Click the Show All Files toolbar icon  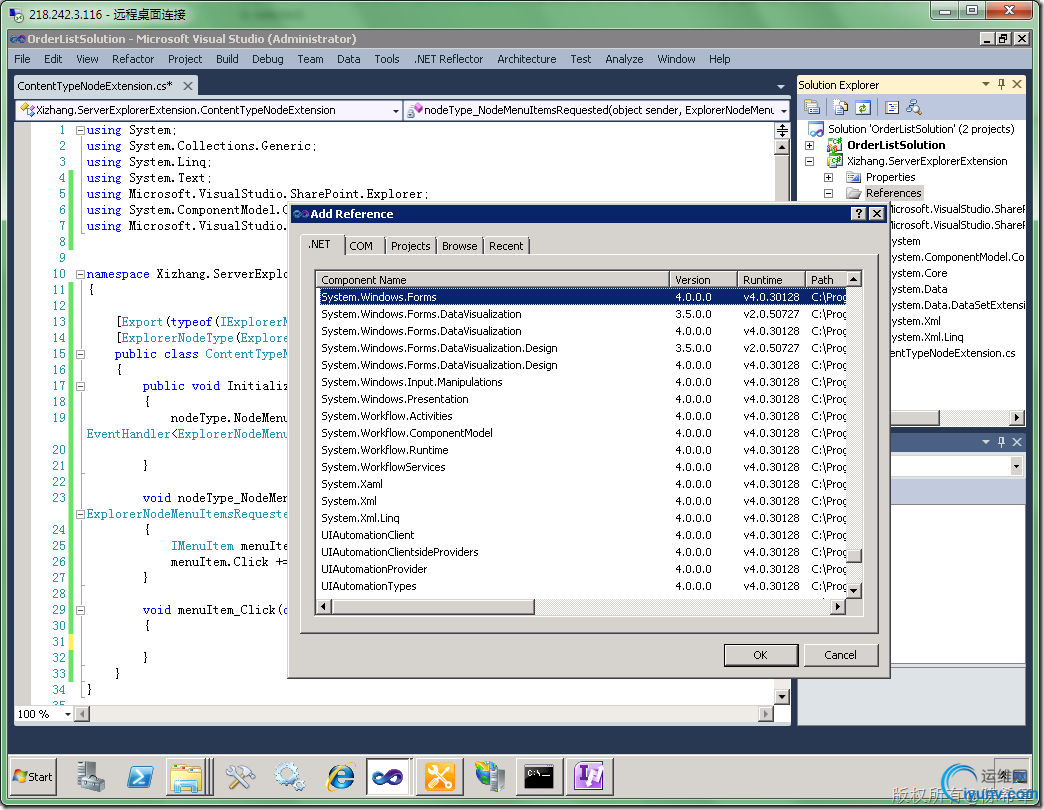pos(840,107)
